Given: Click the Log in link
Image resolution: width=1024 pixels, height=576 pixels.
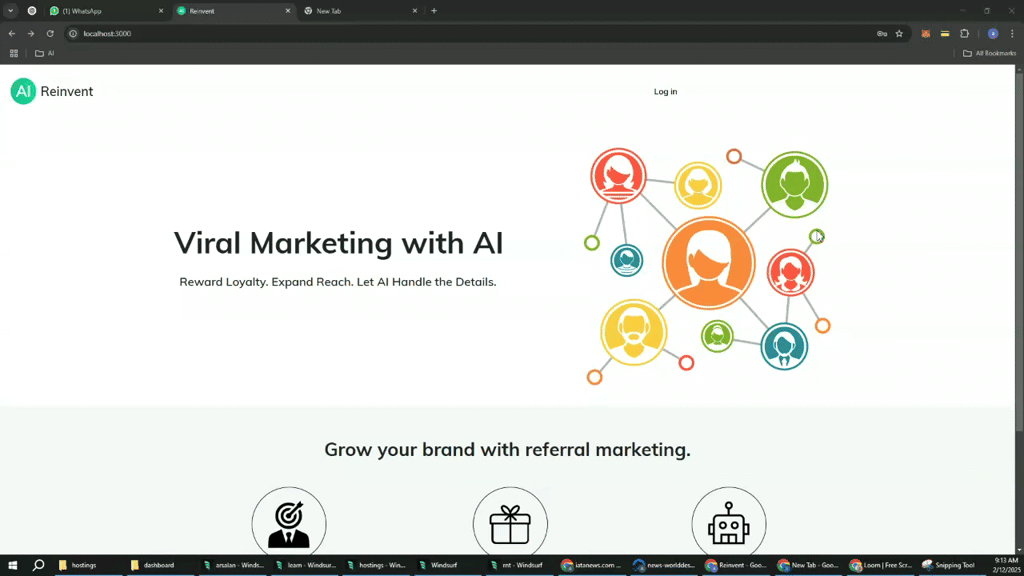Looking at the screenshot, I should tap(665, 91).
